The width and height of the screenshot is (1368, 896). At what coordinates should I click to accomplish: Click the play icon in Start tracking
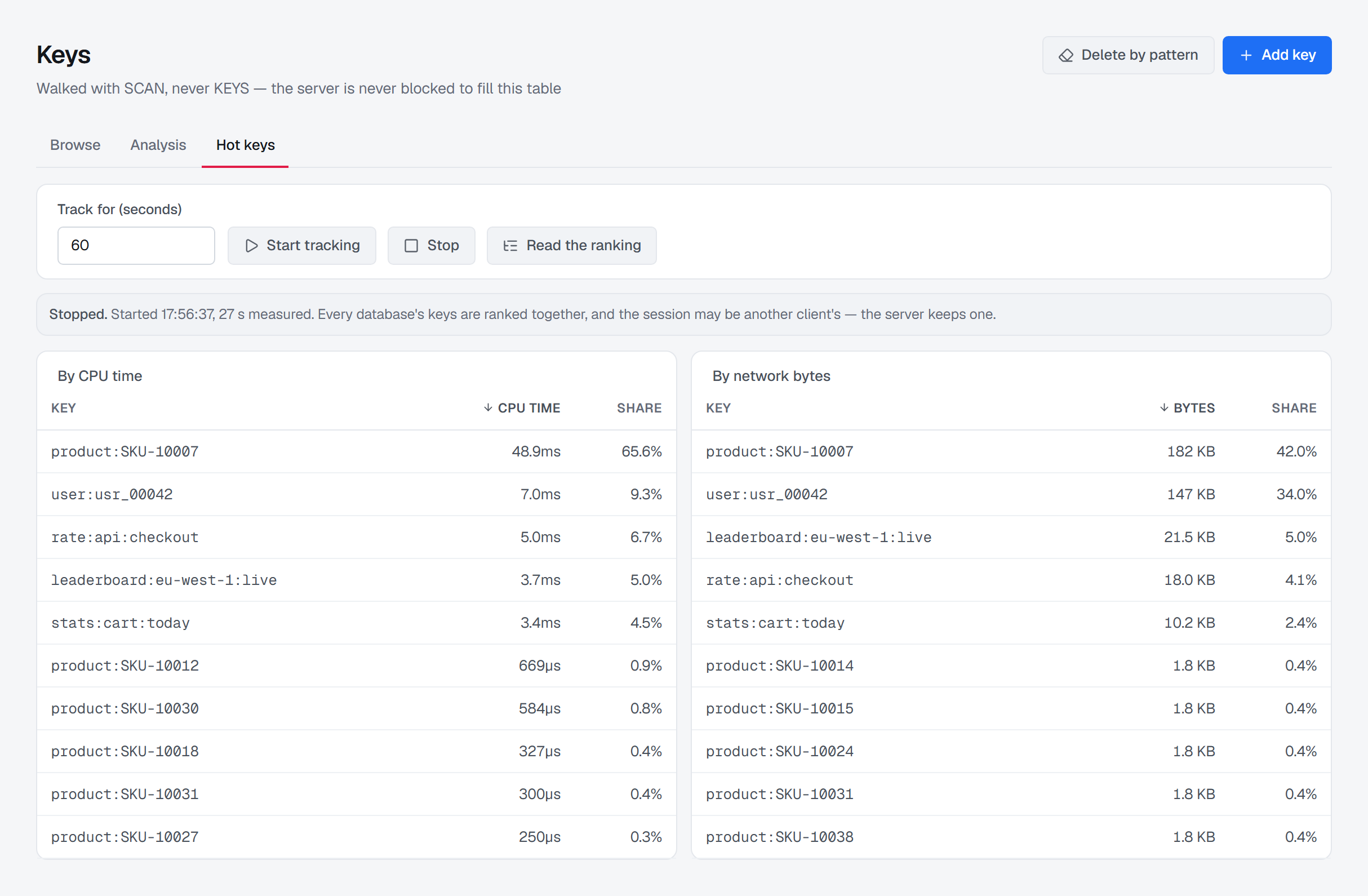click(251, 245)
